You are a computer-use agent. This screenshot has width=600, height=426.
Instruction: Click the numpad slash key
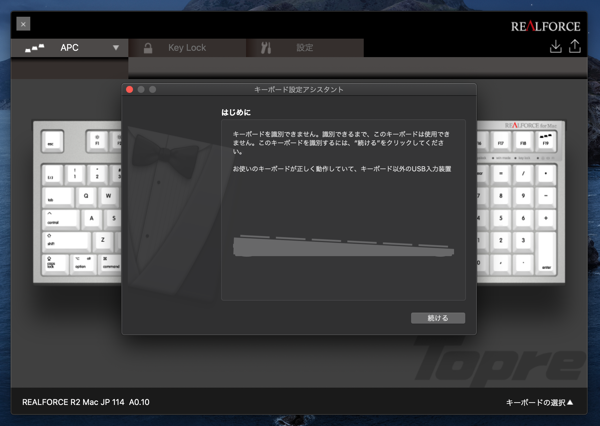523,174
